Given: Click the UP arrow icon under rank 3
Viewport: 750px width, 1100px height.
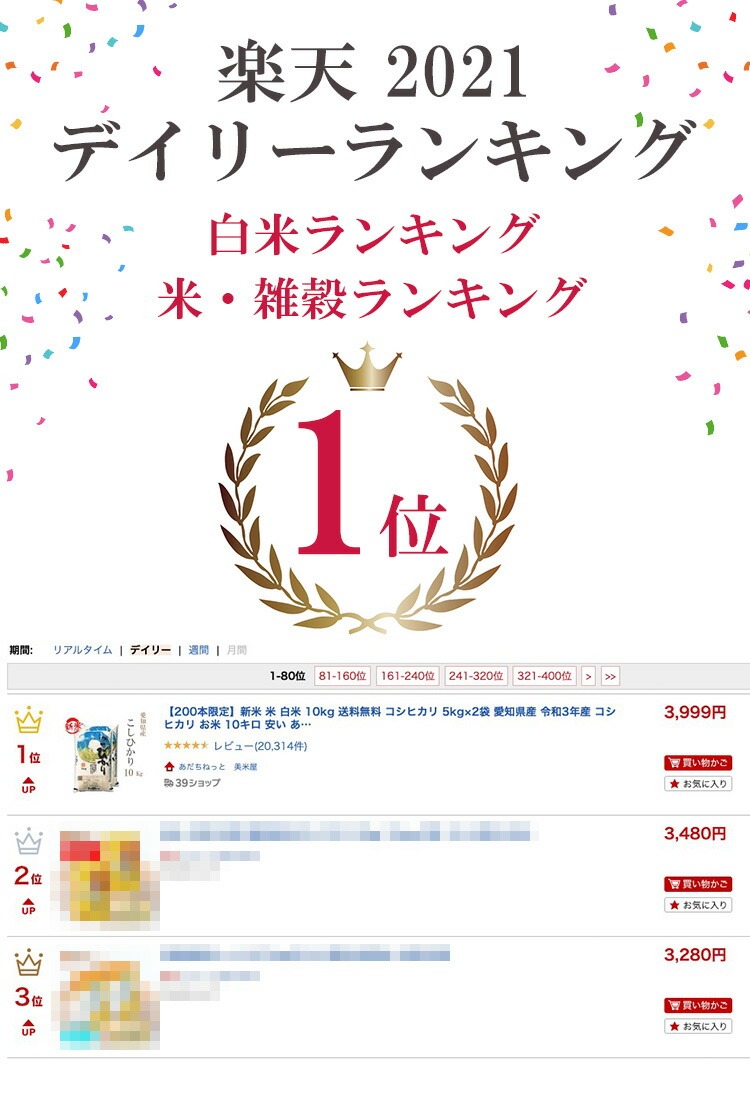Looking at the screenshot, I should tap(29, 1027).
